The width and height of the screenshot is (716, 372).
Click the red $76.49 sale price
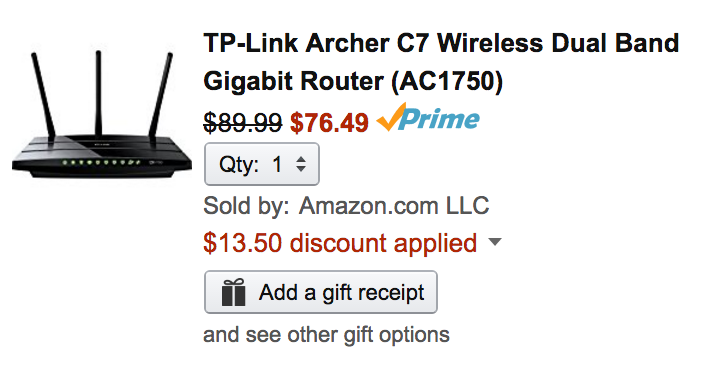pyautogui.click(x=329, y=123)
